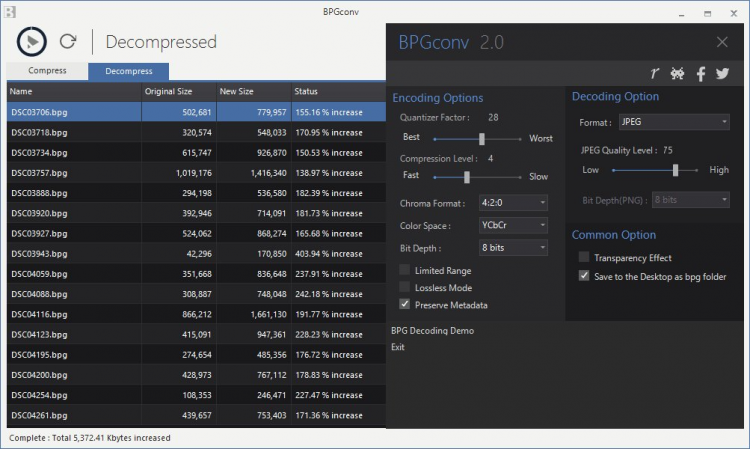This screenshot has width=750, height=449.
Task: Click the refresh reset arrow icon
Action: pyautogui.click(x=68, y=42)
